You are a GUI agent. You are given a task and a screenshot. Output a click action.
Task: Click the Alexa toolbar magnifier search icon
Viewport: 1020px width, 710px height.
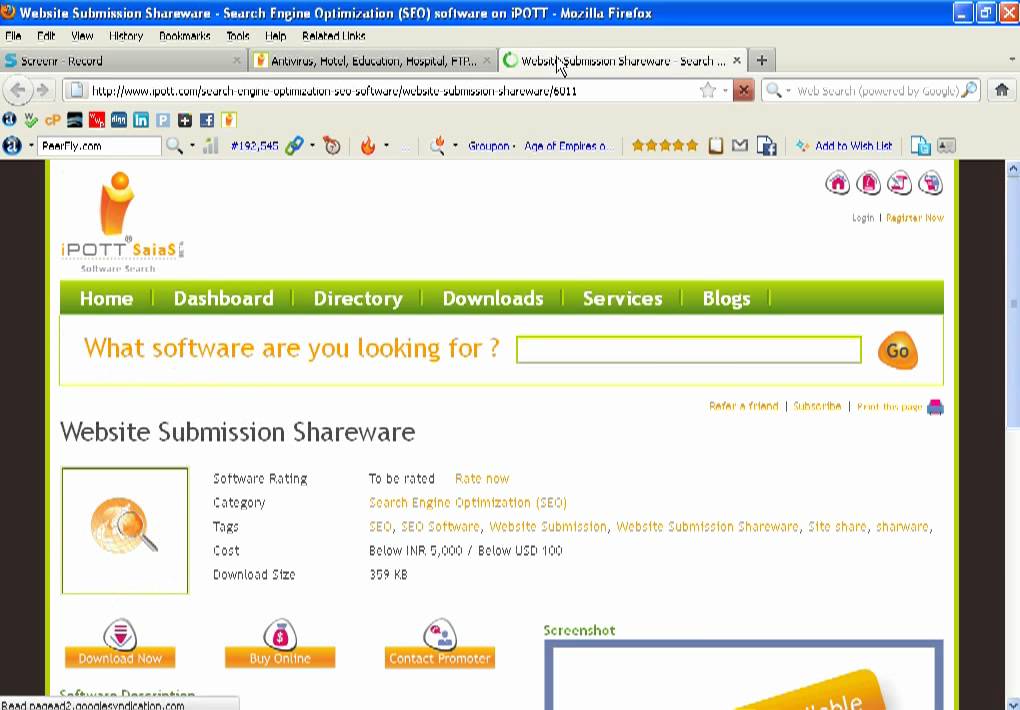click(x=174, y=146)
